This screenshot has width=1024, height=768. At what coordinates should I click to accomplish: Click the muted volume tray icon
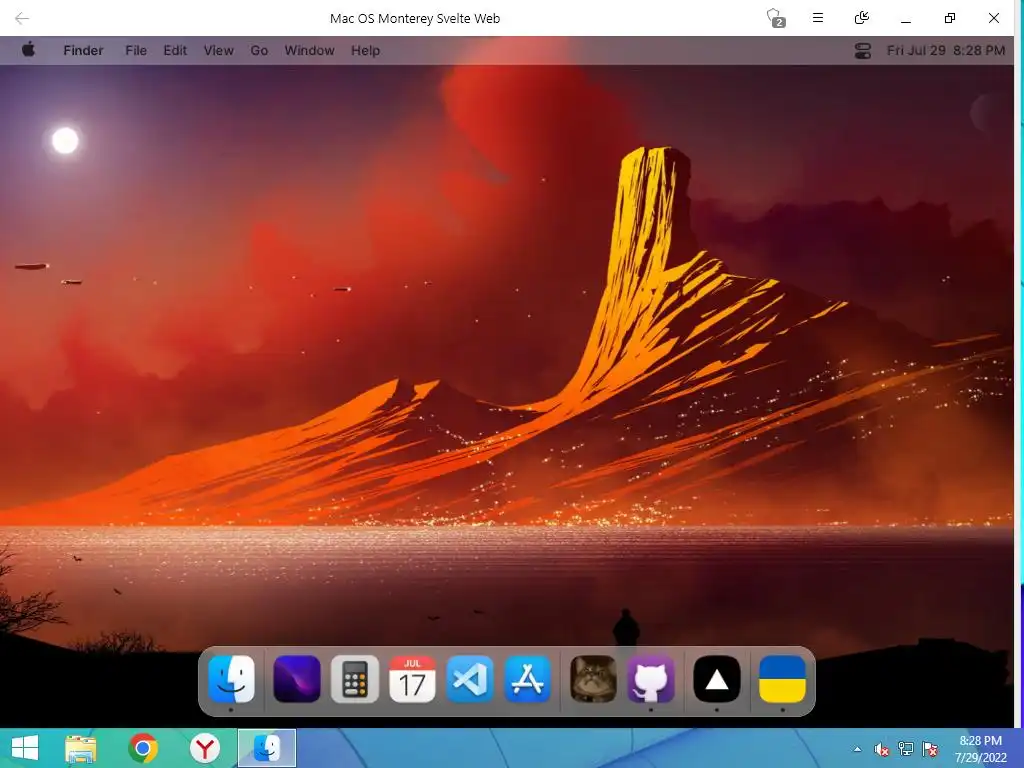click(x=882, y=749)
